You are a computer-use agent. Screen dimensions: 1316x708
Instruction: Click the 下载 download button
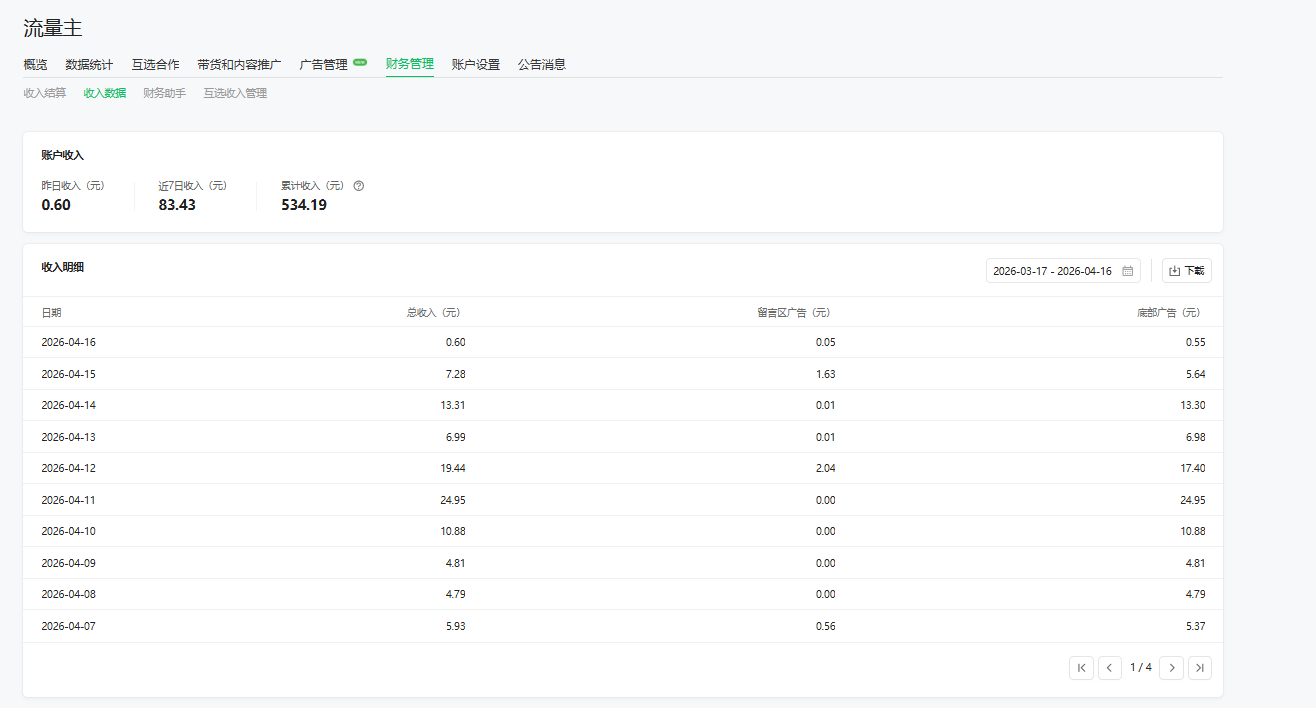(x=1186, y=271)
